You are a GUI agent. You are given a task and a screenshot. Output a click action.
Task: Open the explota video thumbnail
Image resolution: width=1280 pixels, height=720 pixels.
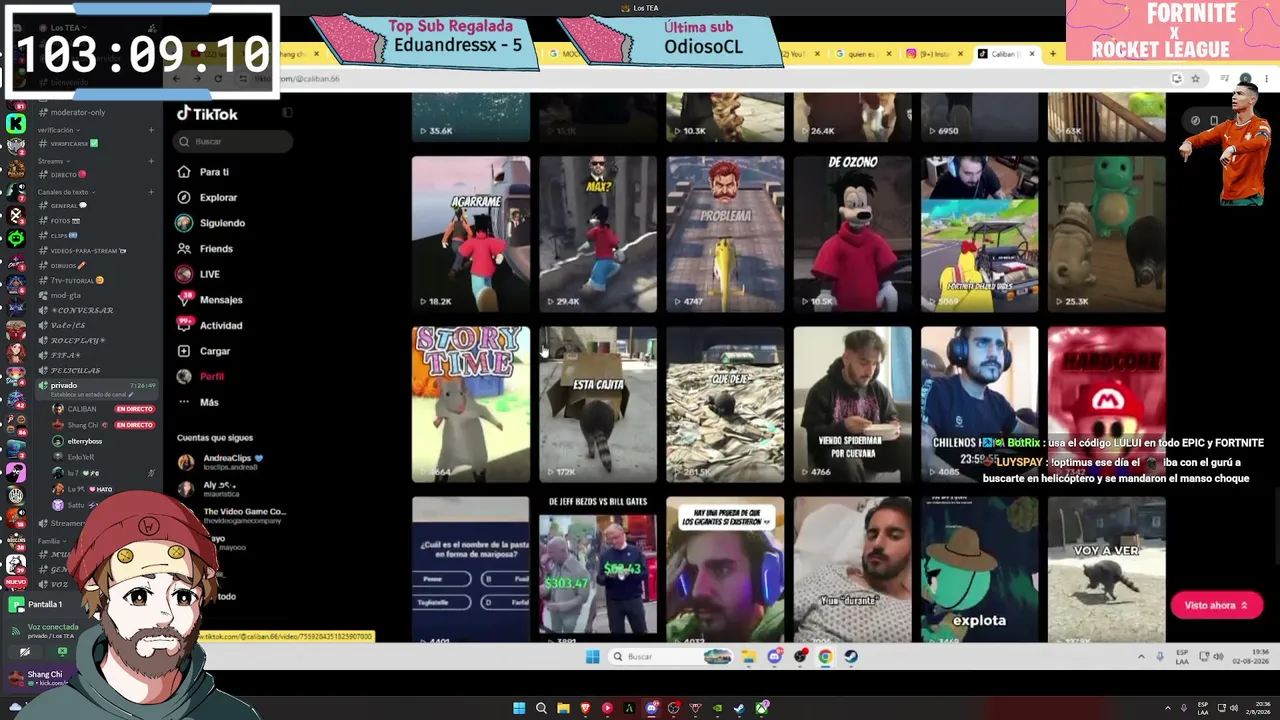point(979,569)
